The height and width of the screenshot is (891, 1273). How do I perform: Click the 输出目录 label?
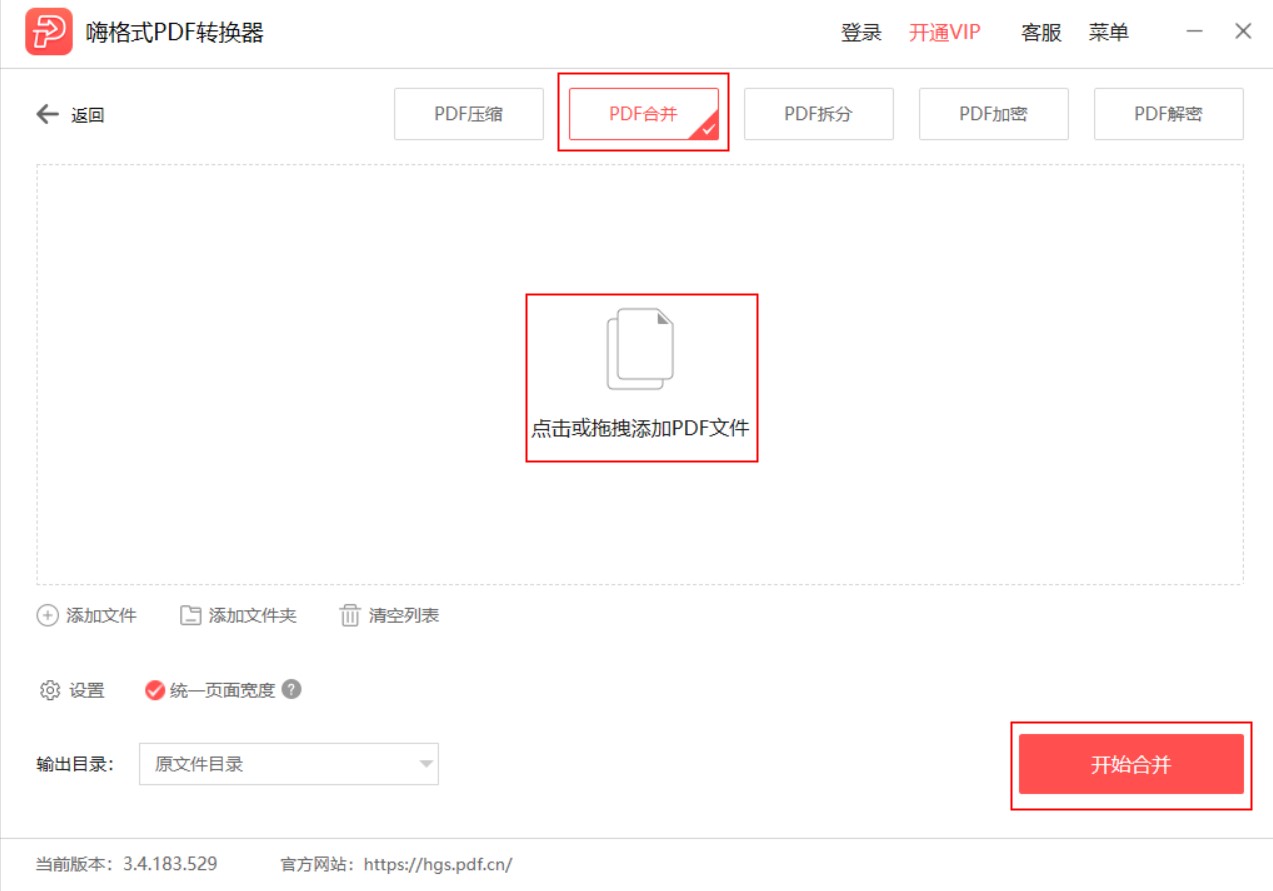[75, 764]
